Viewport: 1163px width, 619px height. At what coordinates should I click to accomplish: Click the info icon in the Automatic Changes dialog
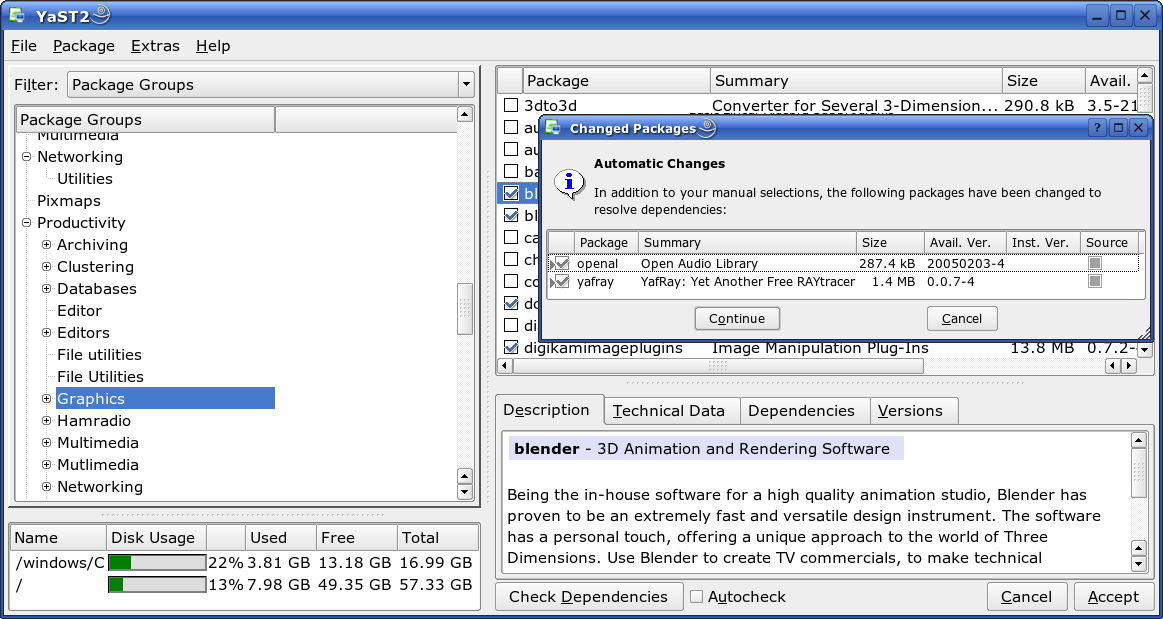tap(570, 182)
